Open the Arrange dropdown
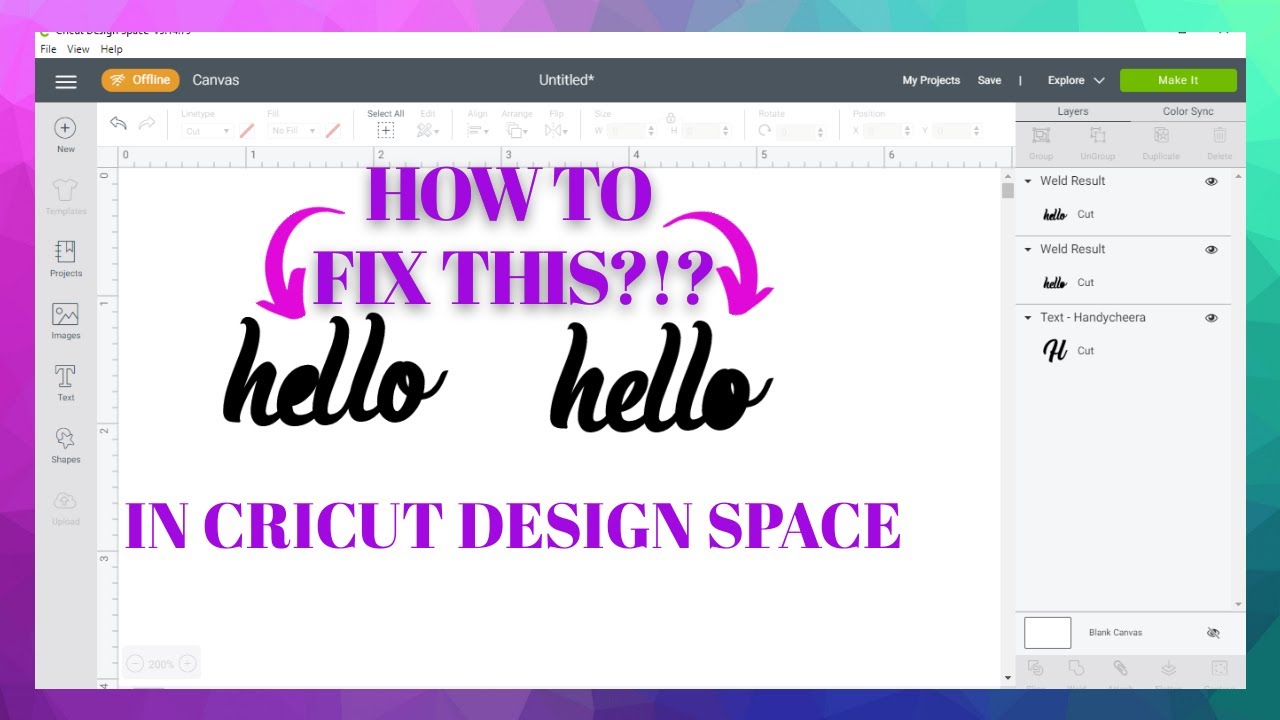The height and width of the screenshot is (720, 1280). [516, 131]
